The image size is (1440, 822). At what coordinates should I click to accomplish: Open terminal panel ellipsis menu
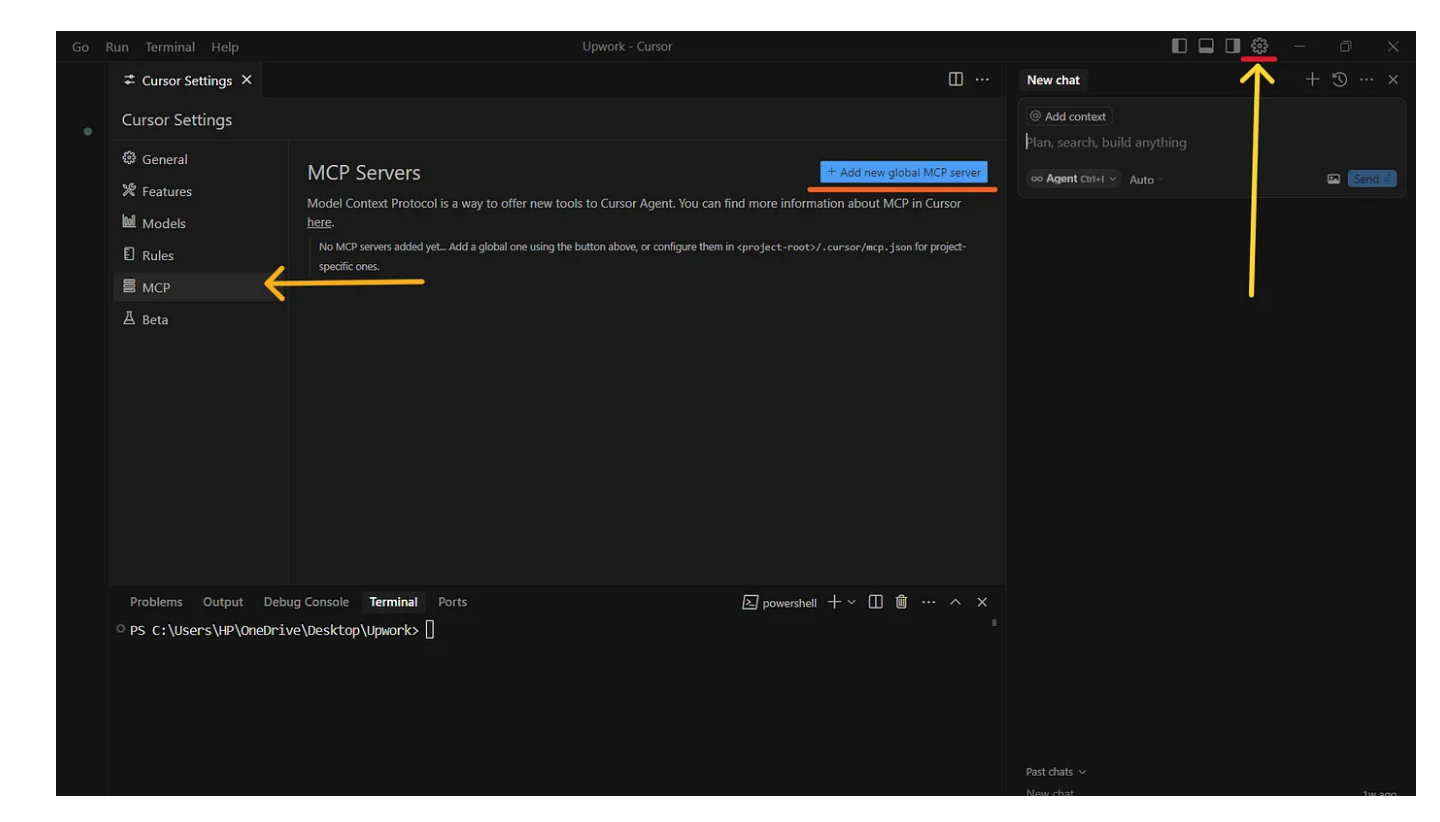[929, 602]
